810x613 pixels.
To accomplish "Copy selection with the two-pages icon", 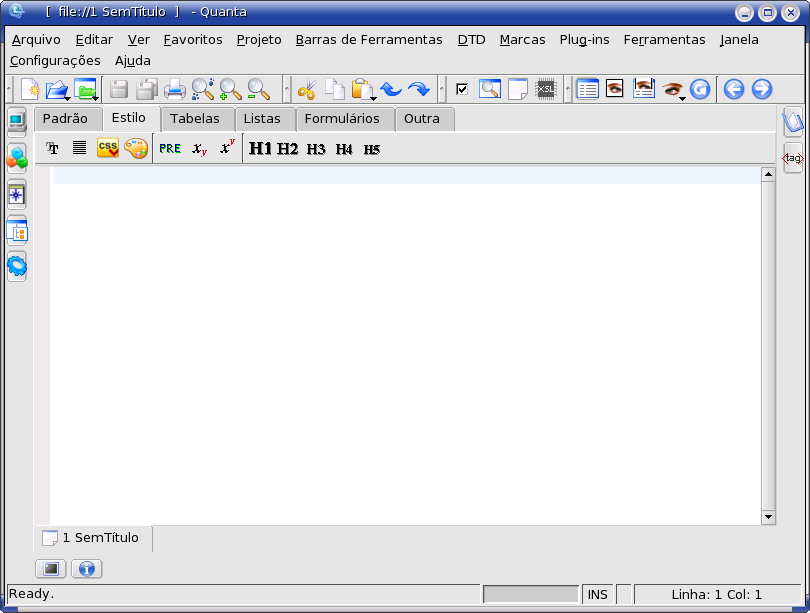I will 335,89.
